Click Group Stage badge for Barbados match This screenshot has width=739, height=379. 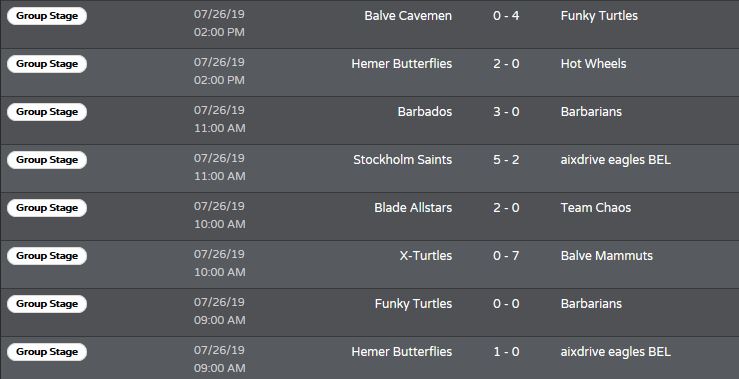point(47,112)
